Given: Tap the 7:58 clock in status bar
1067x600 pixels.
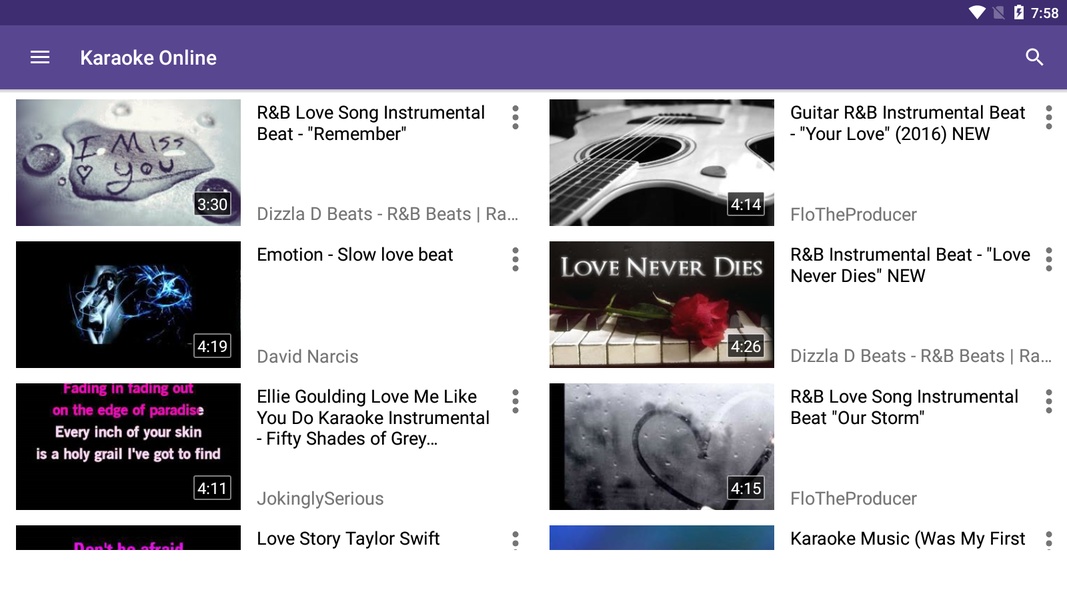Looking at the screenshot, I should (x=1045, y=13).
